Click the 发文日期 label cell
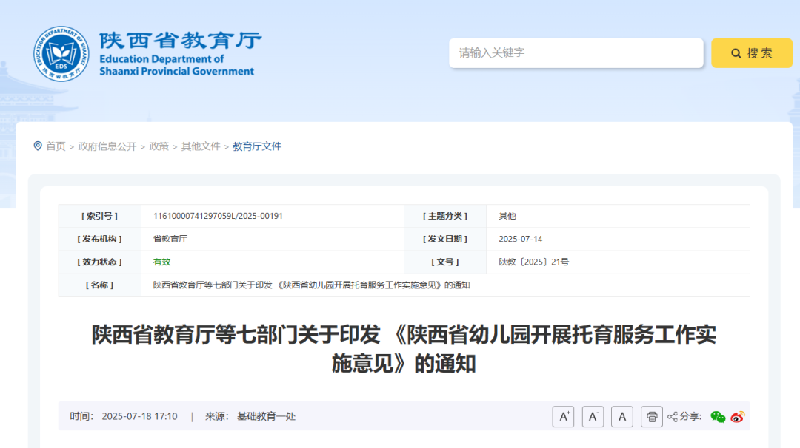 pyautogui.click(x=445, y=239)
